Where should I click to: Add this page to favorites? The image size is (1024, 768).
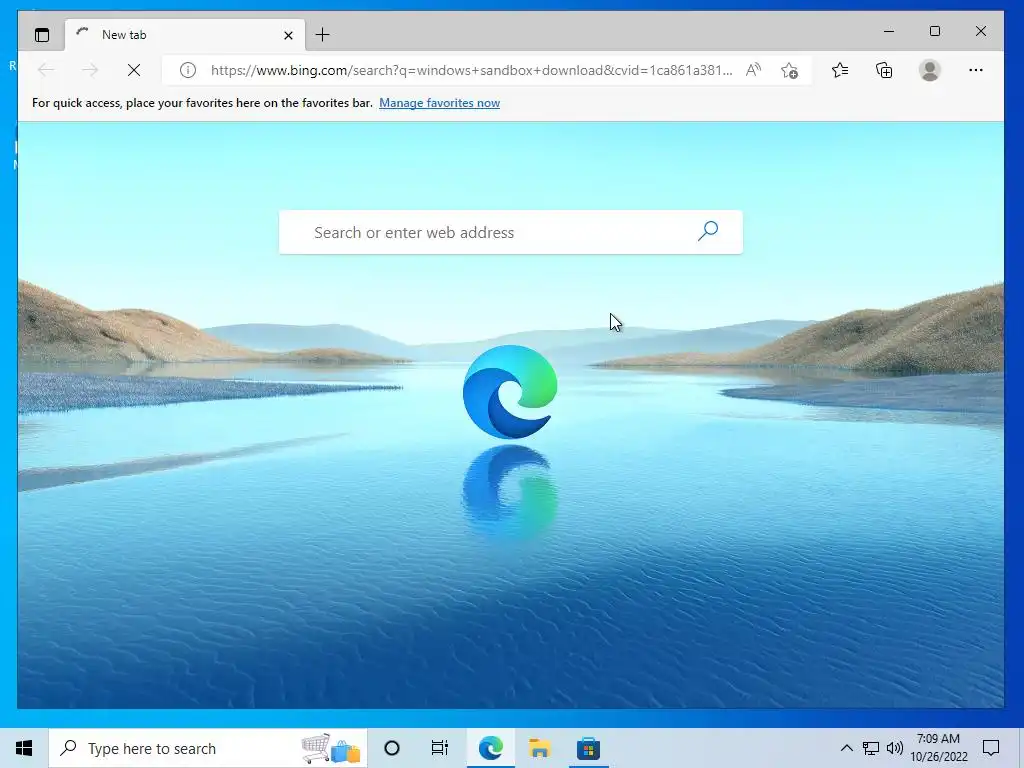tap(790, 70)
